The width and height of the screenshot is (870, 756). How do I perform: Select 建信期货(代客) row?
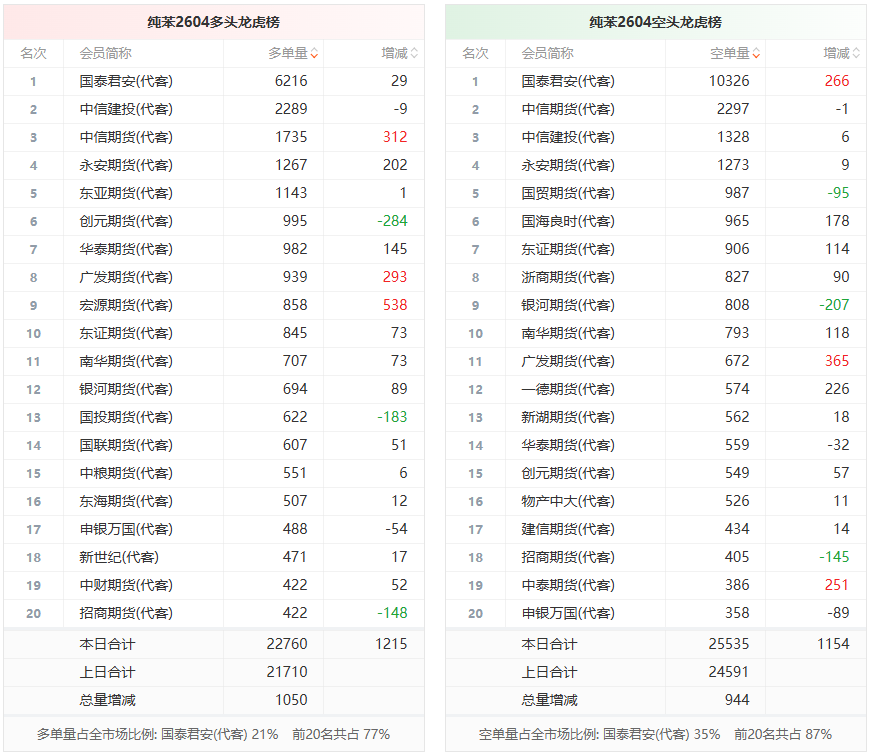655,530
